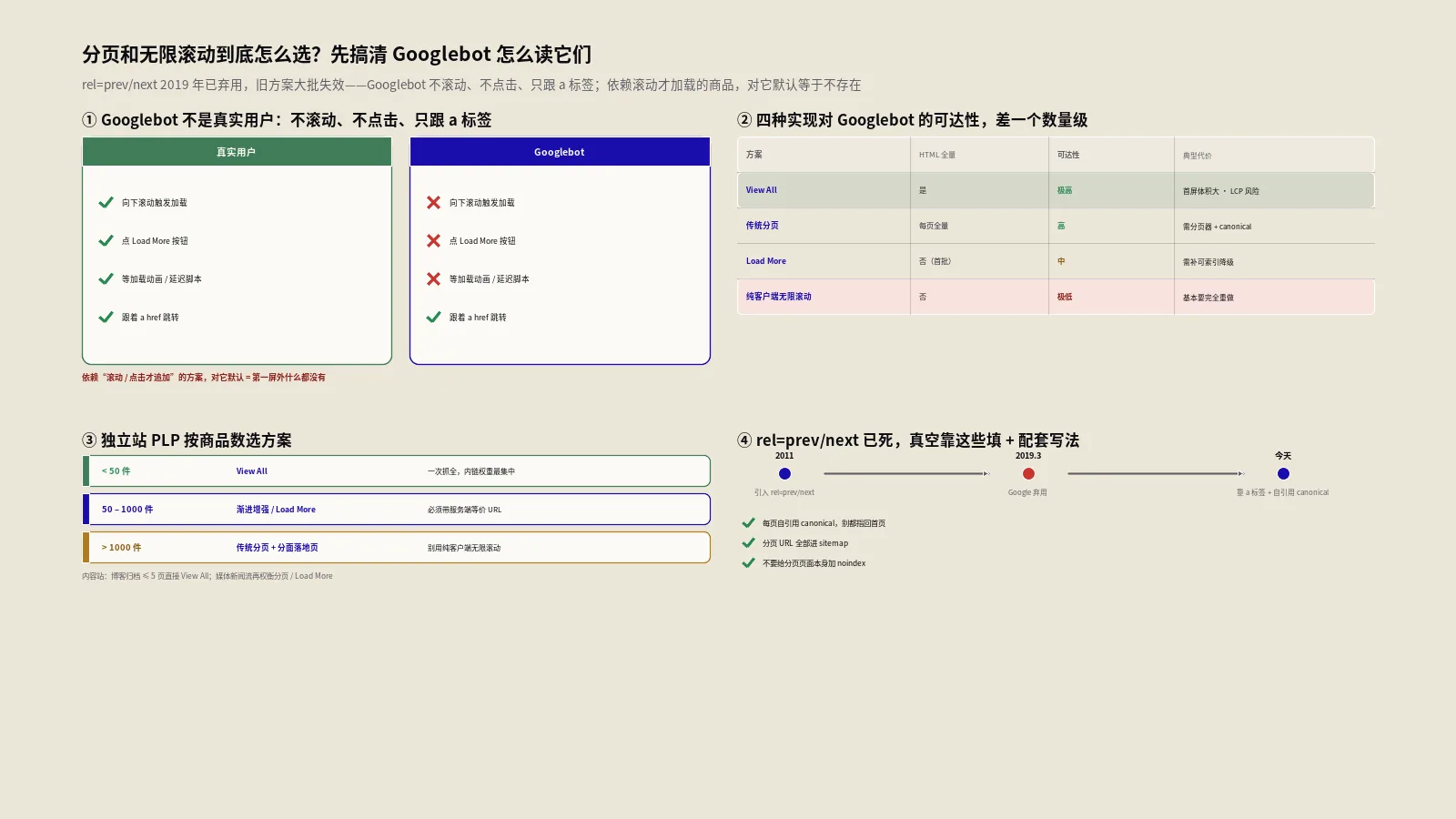1456x819 pixels.
Task: Click 渐进增强 / Load More recommendation
Action: 276,510
